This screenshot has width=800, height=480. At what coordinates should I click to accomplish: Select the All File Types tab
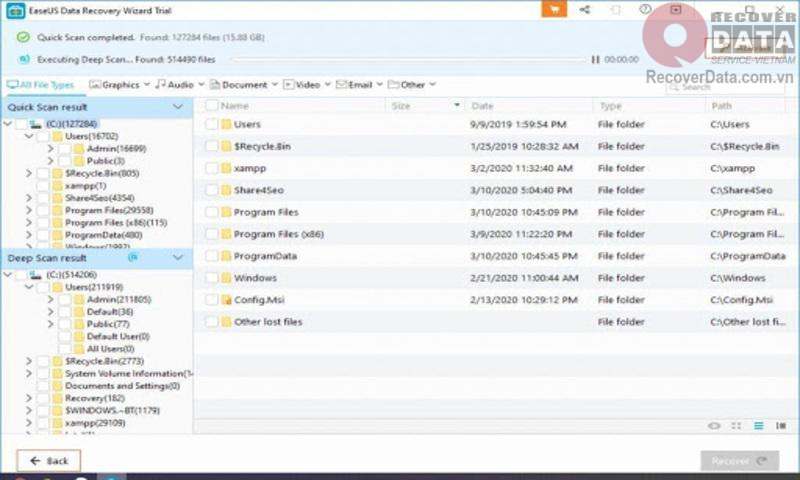[x=41, y=85]
